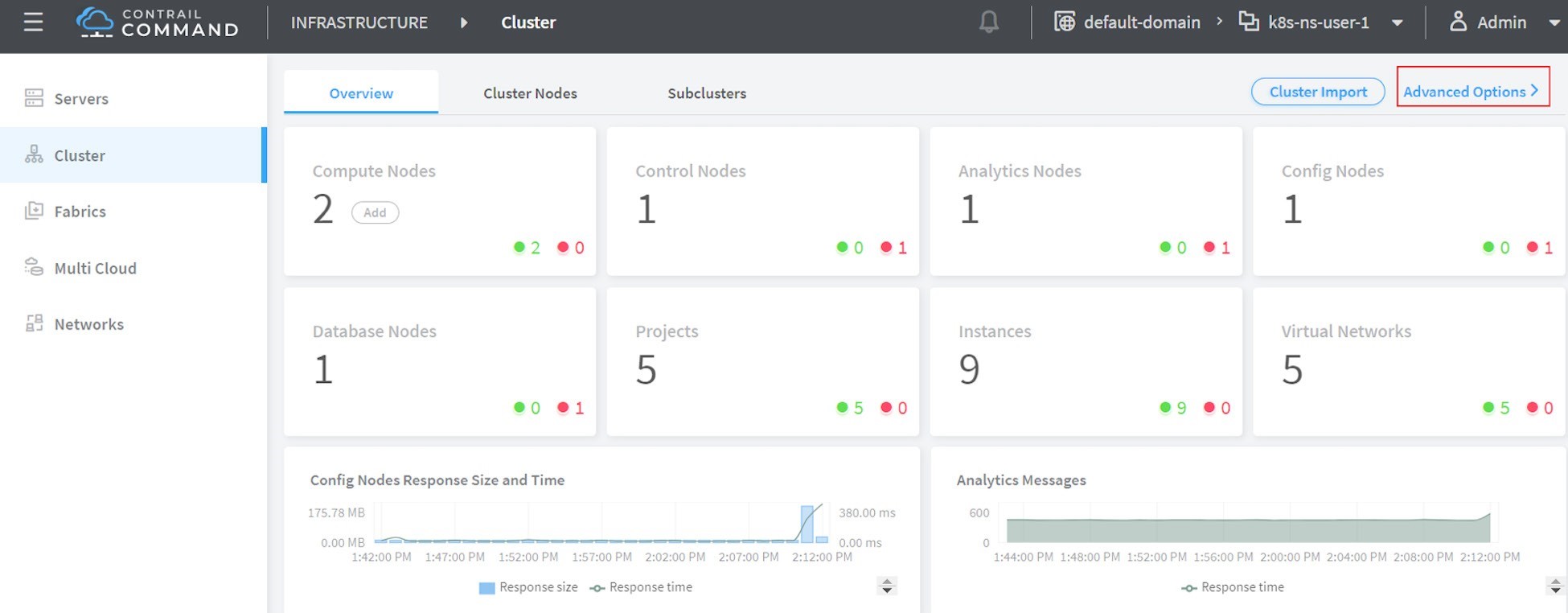Click the 175.78 MB axis label

click(336, 512)
